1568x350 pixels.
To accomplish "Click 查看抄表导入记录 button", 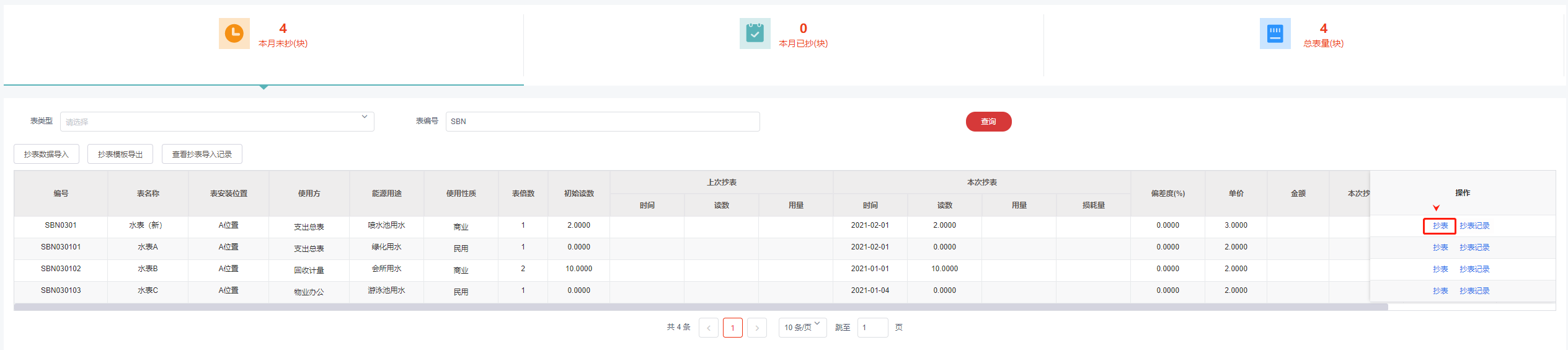I will pos(202,154).
